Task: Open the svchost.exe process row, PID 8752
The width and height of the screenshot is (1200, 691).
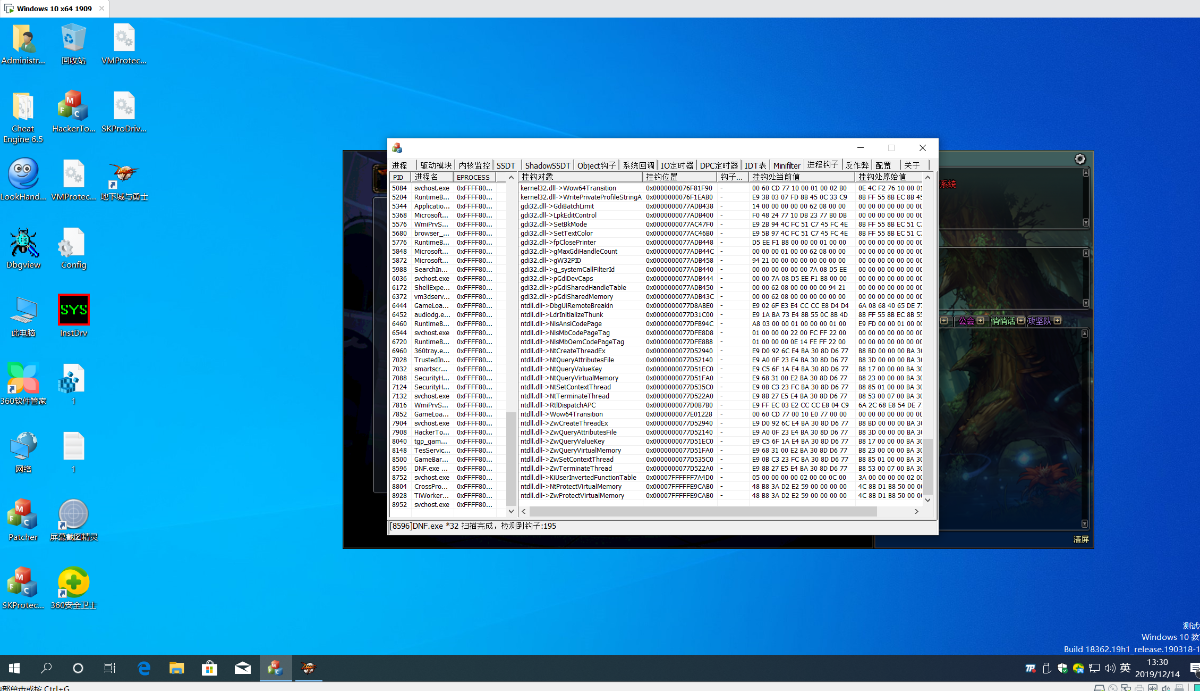Action: tap(446, 478)
